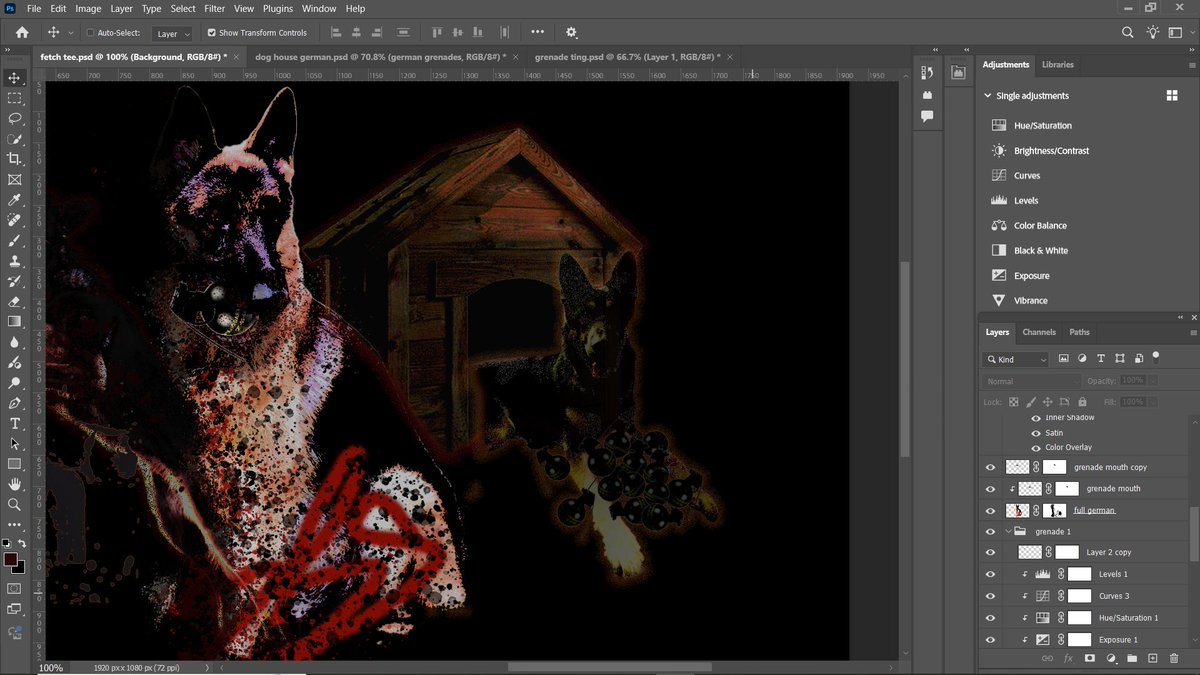1200x675 pixels.
Task: Select the Frame tool
Action: (x=14, y=180)
